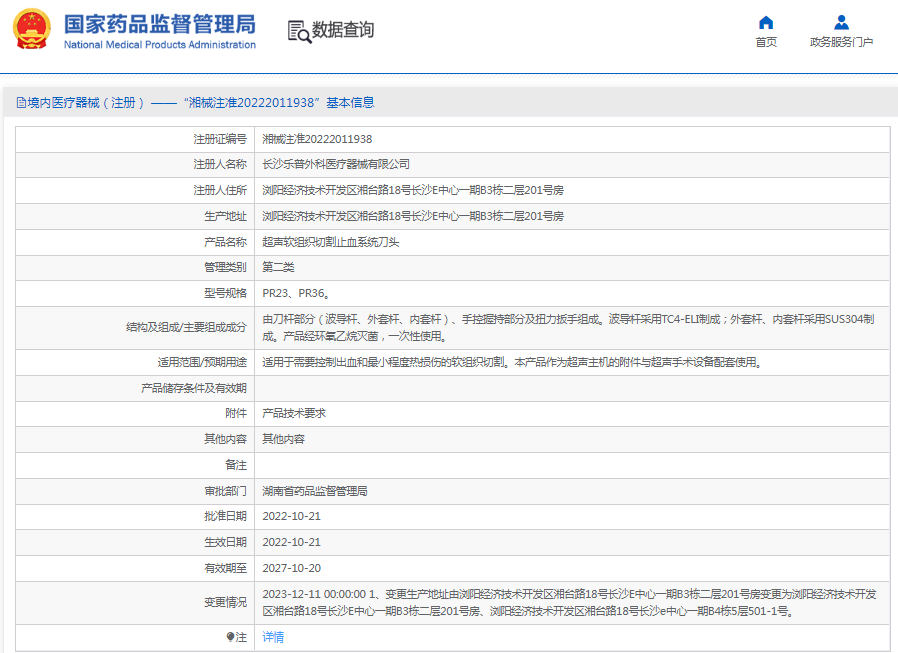Click the 第二类 category value
898x653 pixels.
pos(278,267)
